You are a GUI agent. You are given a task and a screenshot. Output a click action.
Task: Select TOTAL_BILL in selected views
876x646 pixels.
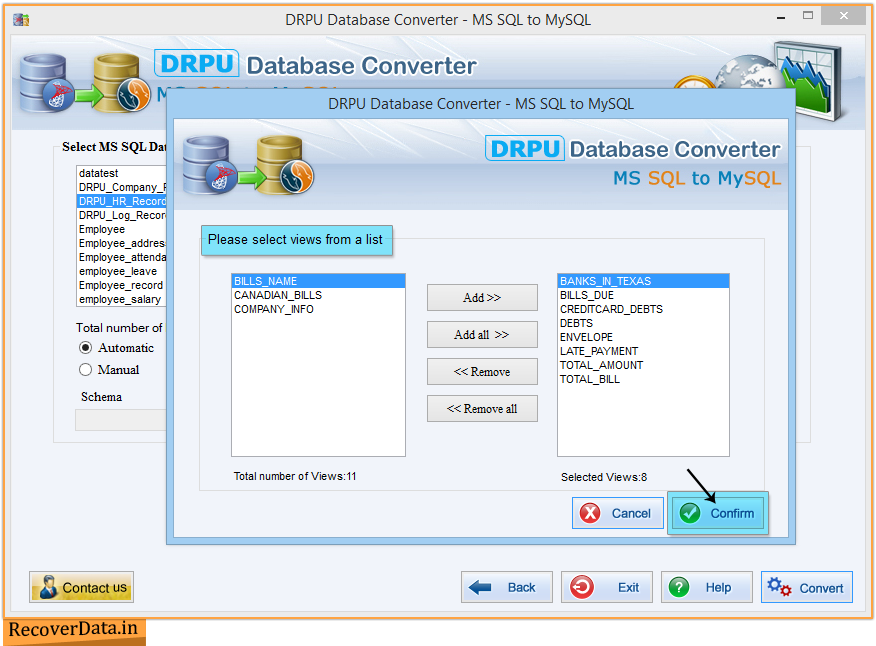(x=644, y=379)
